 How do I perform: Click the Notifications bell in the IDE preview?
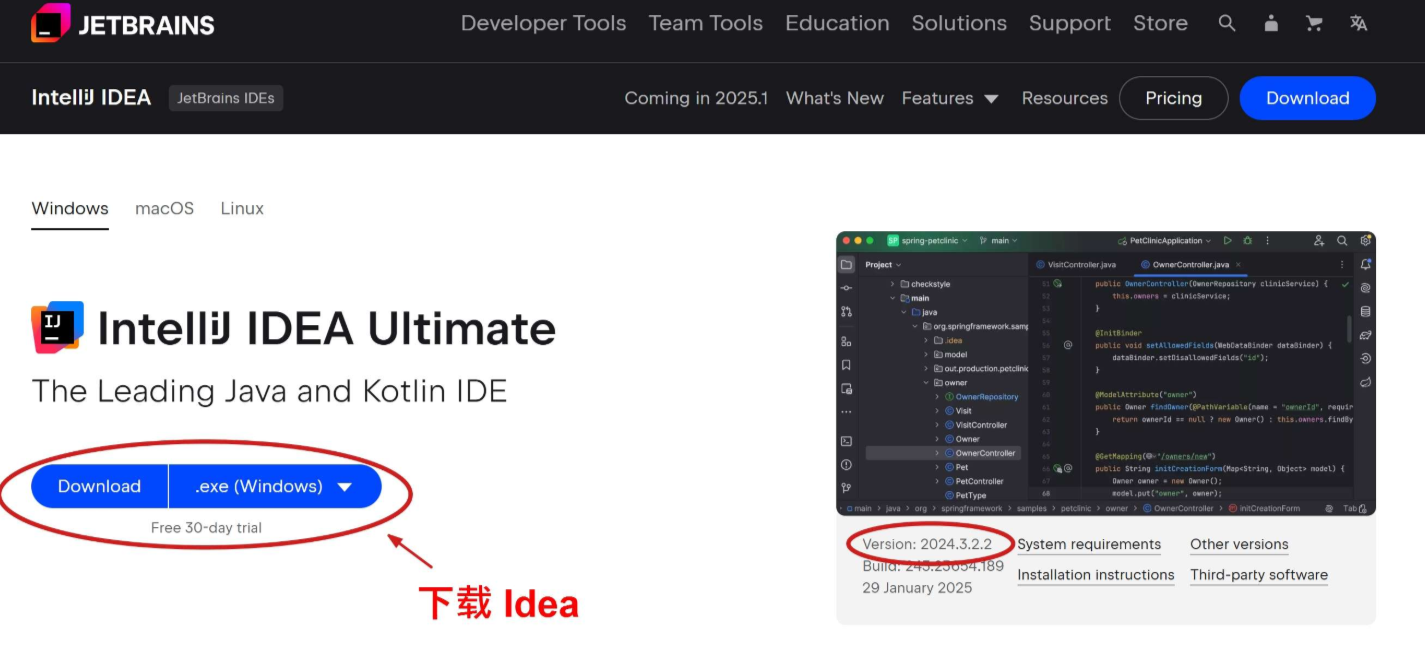point(1366,265)
